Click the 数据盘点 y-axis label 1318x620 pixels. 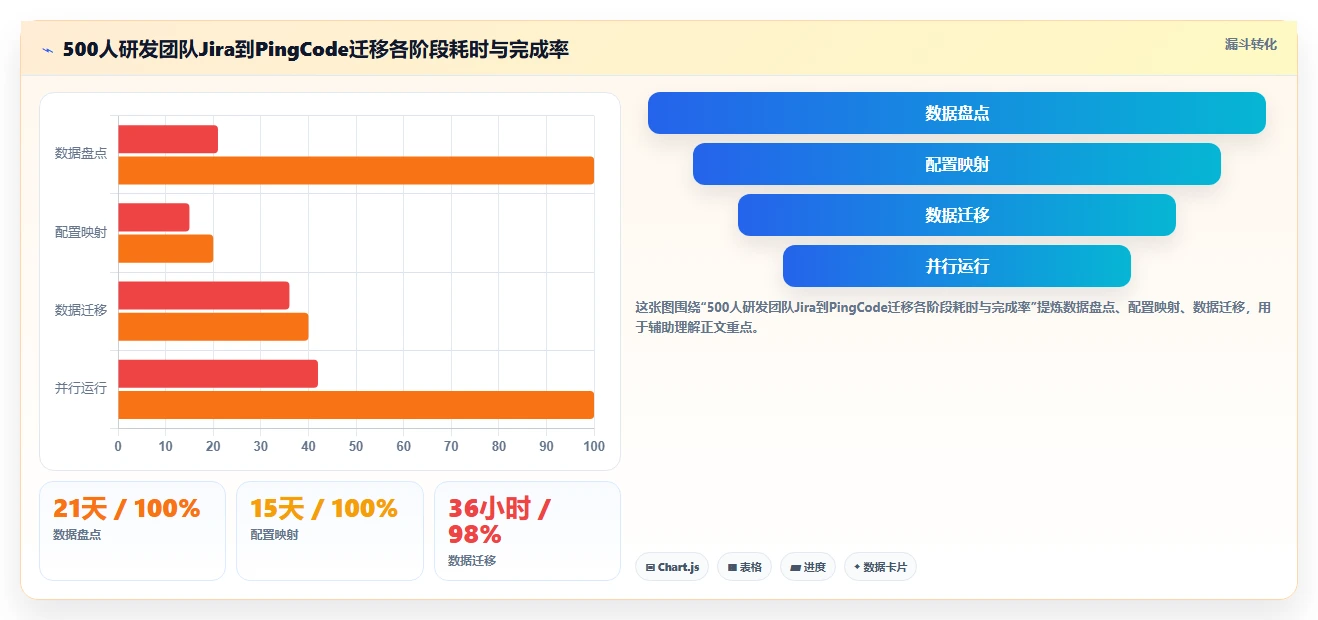pos(81,154)
